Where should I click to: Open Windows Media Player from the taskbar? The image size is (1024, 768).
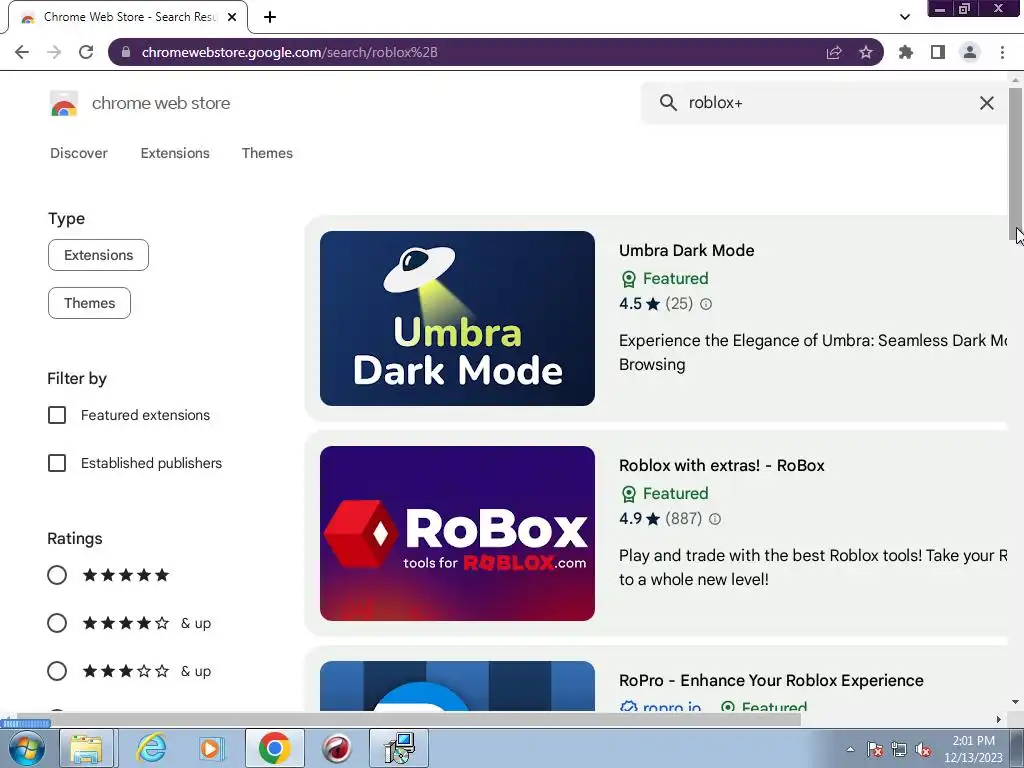[x=211, y=748]
